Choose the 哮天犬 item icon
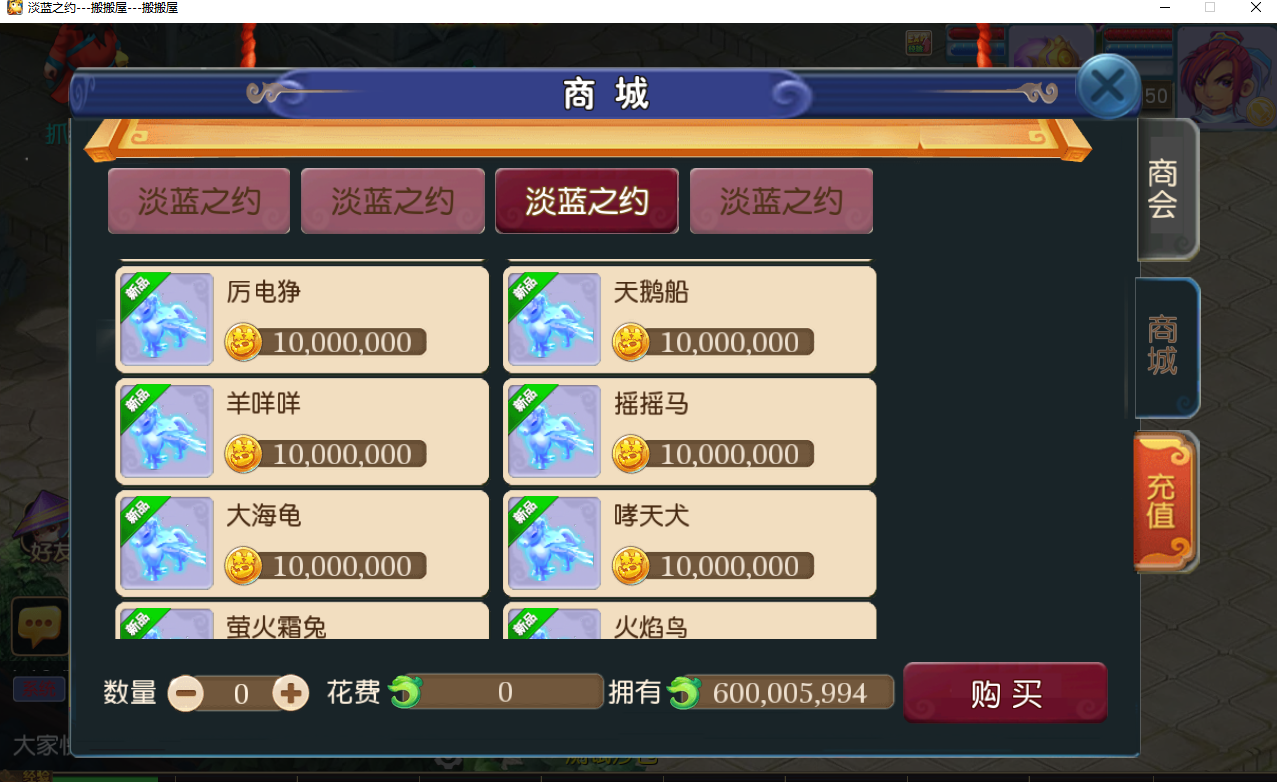1277x782 pixels. click(x=554, y=543)
